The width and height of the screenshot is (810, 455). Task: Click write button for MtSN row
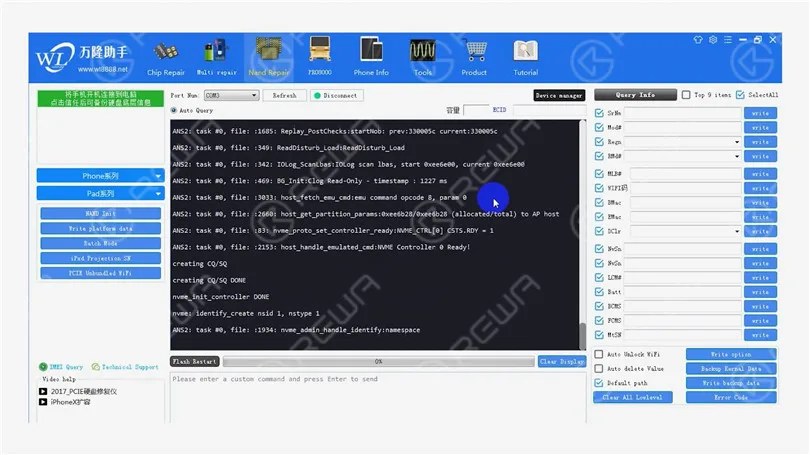760,335
